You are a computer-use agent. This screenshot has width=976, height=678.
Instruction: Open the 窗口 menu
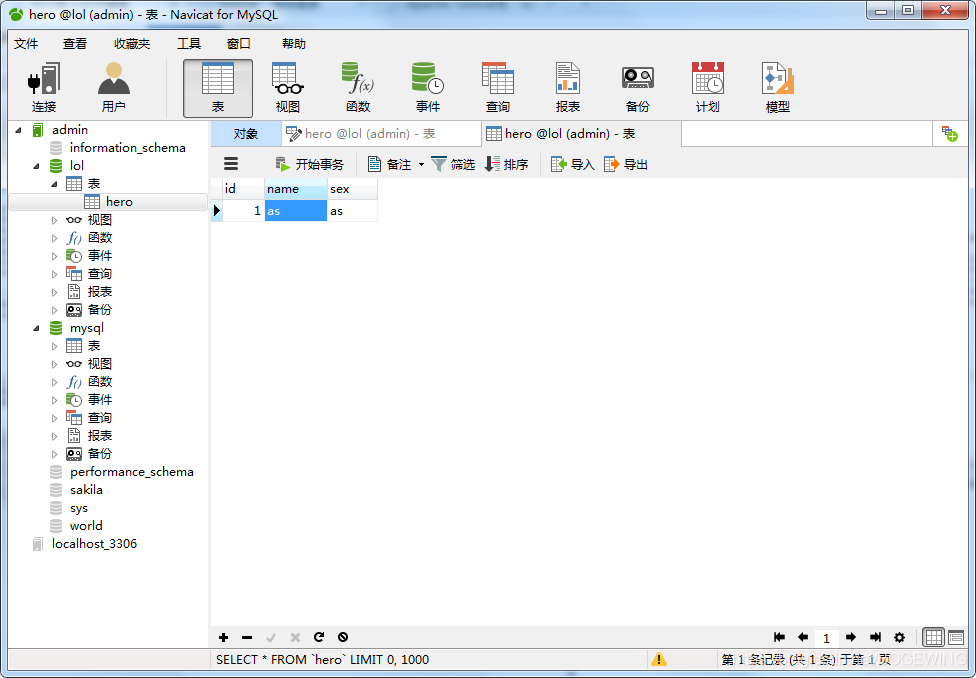pos(238,44)
